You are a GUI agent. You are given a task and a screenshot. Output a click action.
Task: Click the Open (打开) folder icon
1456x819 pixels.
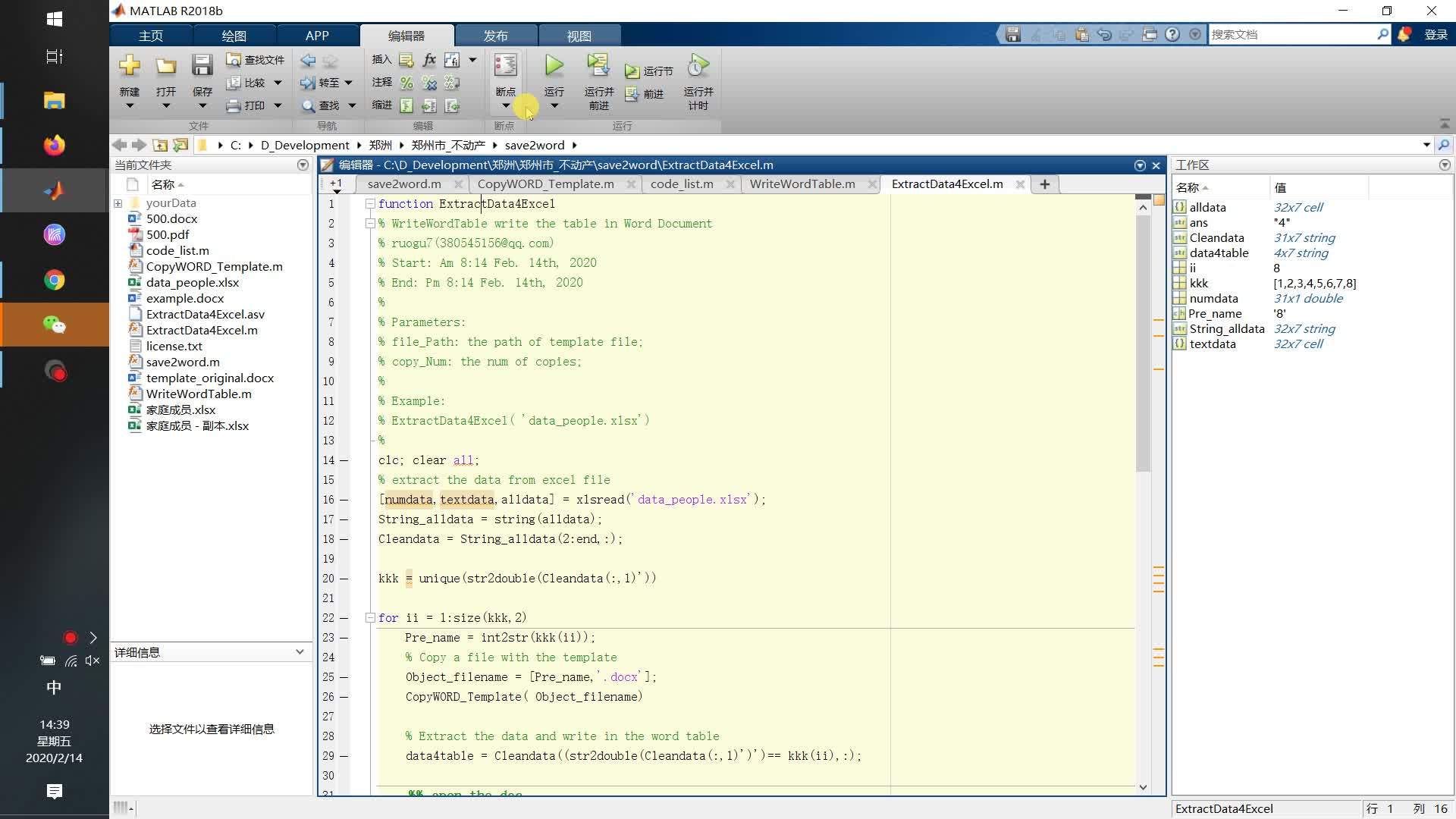(165, 66)
